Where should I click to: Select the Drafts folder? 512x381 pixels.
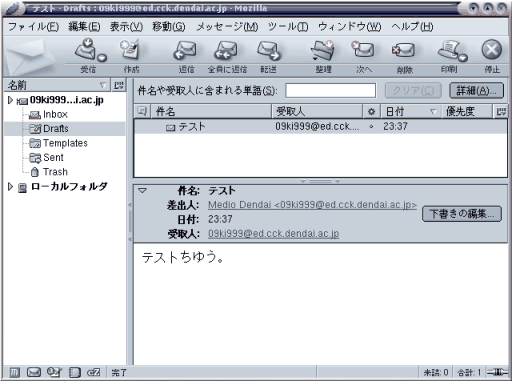point(56,129)
